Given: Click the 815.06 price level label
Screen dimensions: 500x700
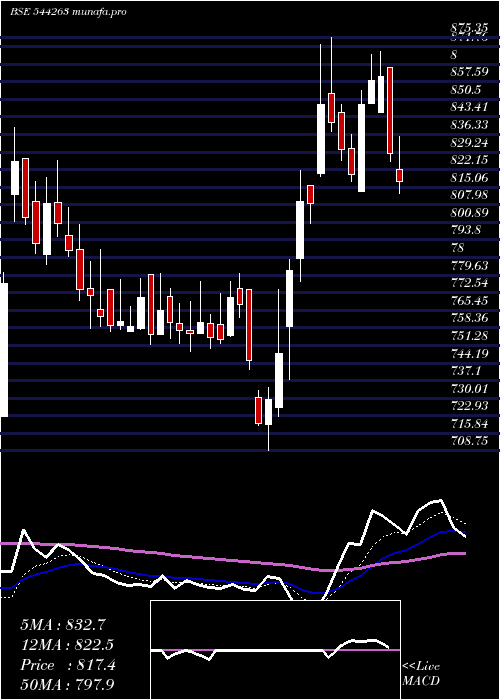Looking at the screenshot, I should tap(470, 178).
